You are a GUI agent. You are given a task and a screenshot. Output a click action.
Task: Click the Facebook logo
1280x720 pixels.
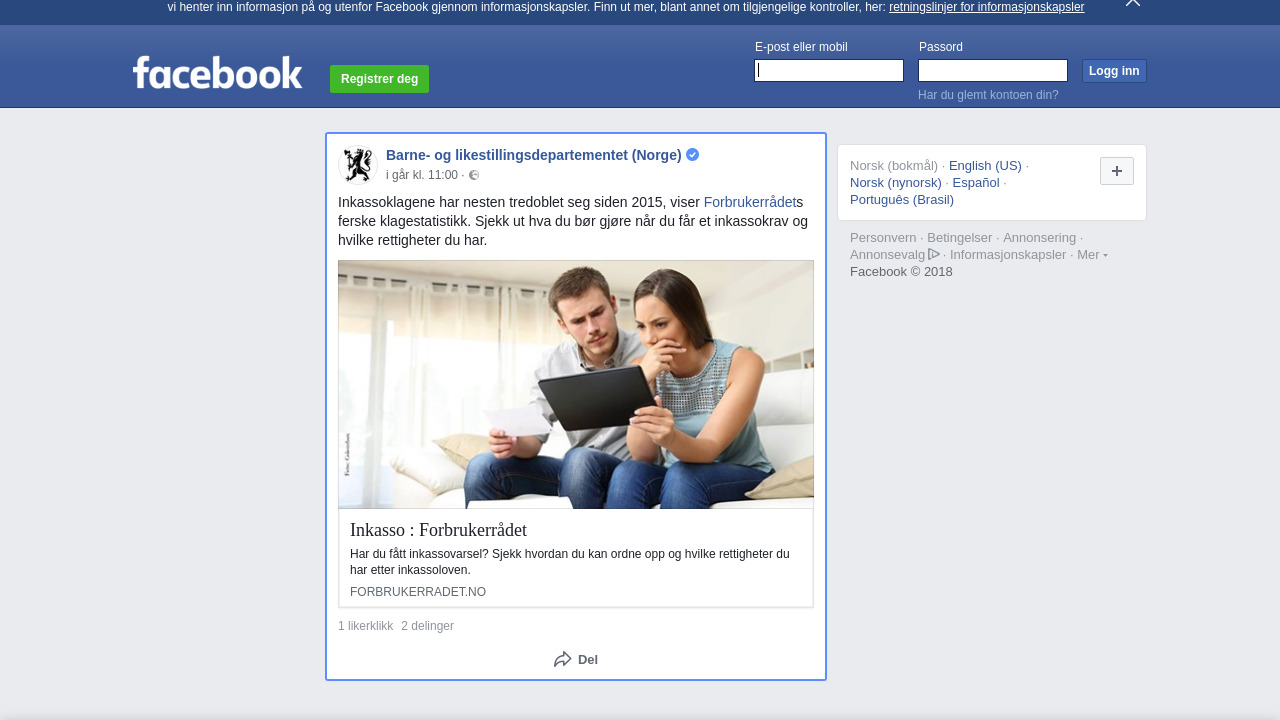pyautogui.click(x=217, y=73)
